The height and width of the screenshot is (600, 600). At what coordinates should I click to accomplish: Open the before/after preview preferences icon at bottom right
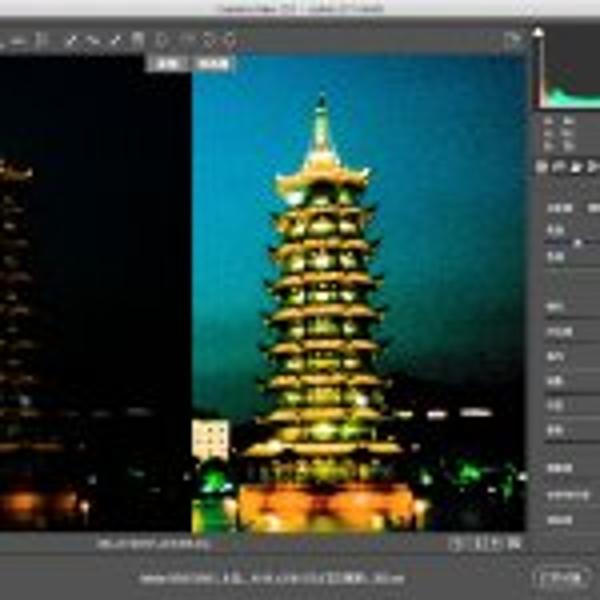[x=514, y=543]
